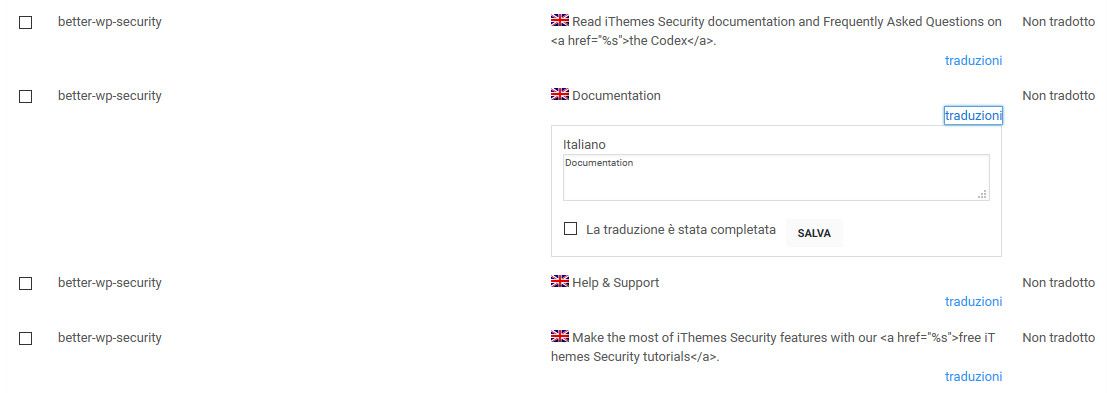Viewport: 1107px width, 393px height.
Task: Click UK flag next to Read iThemes Security documentation
Action: pos(560,20)
